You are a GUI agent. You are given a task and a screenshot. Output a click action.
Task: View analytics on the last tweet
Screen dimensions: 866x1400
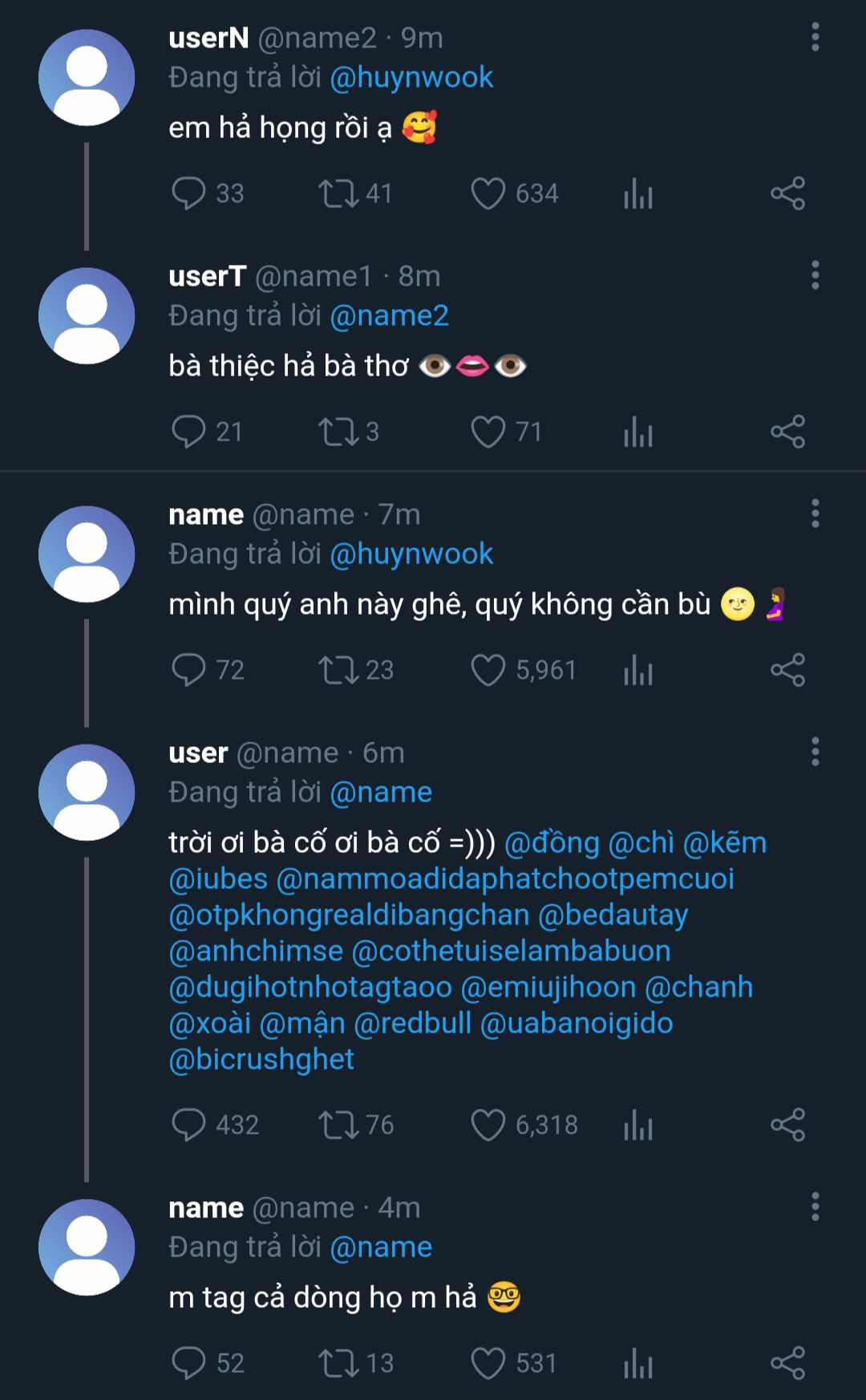click(x=638, y=1363)
